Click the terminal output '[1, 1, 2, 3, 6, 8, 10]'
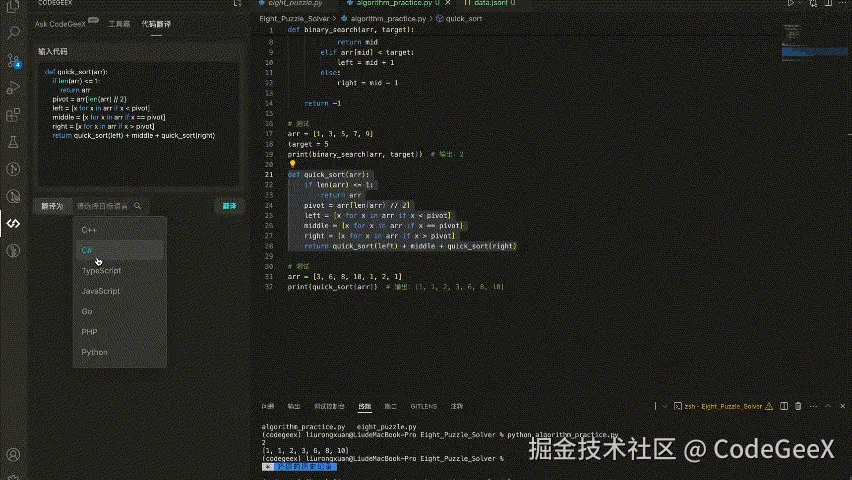The image size is (852, 480). (x=305, y=450)
